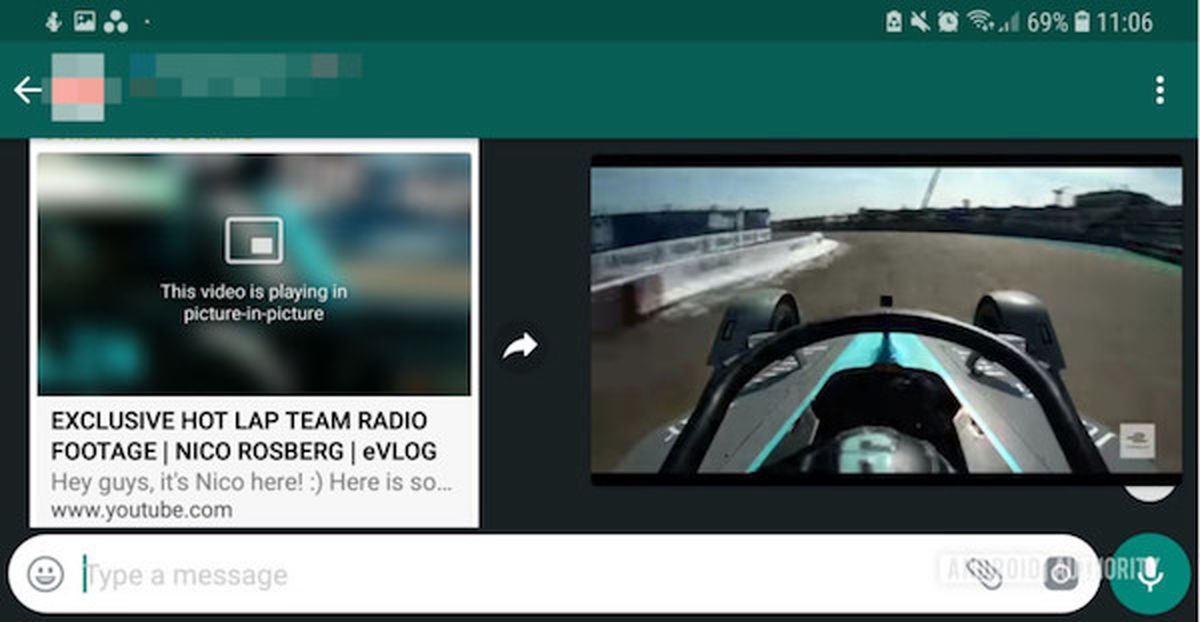Screen dimensions: 1200x622
Task: Tap the green microphone voice message button
Action: click(1149, 574)
